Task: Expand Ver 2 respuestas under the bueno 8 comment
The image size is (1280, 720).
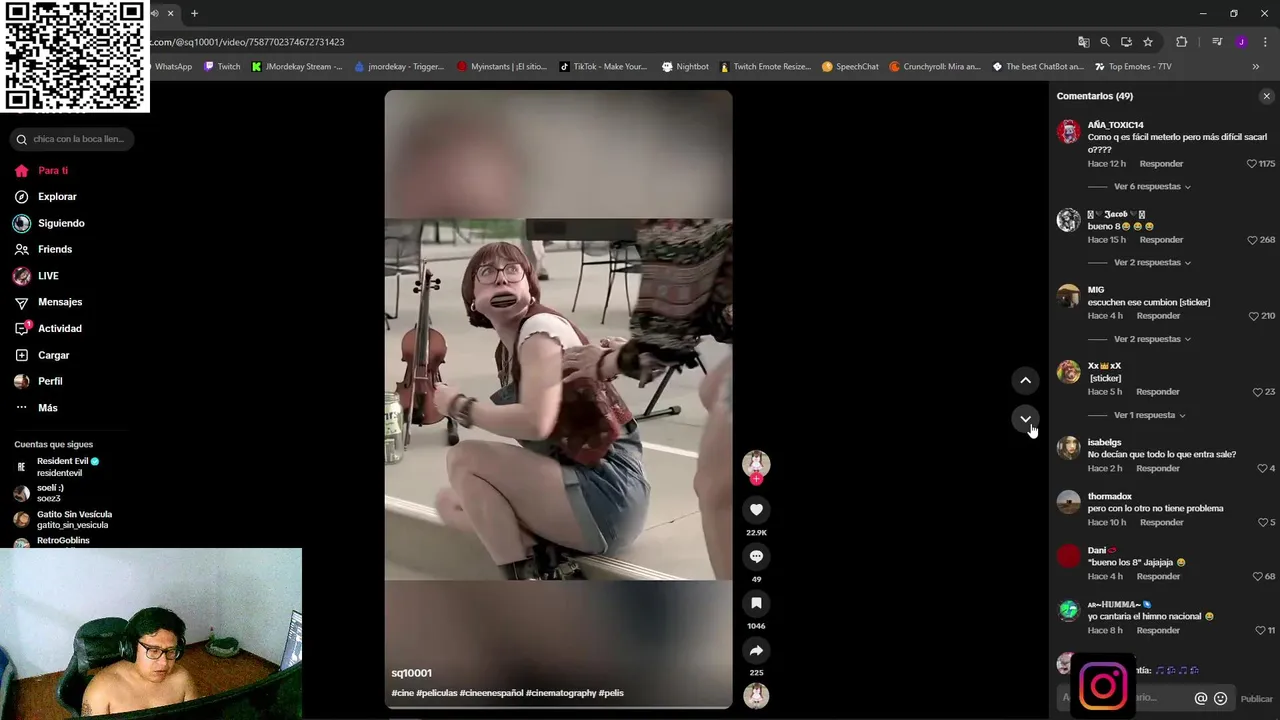Action: click(x=1152, y=263)
